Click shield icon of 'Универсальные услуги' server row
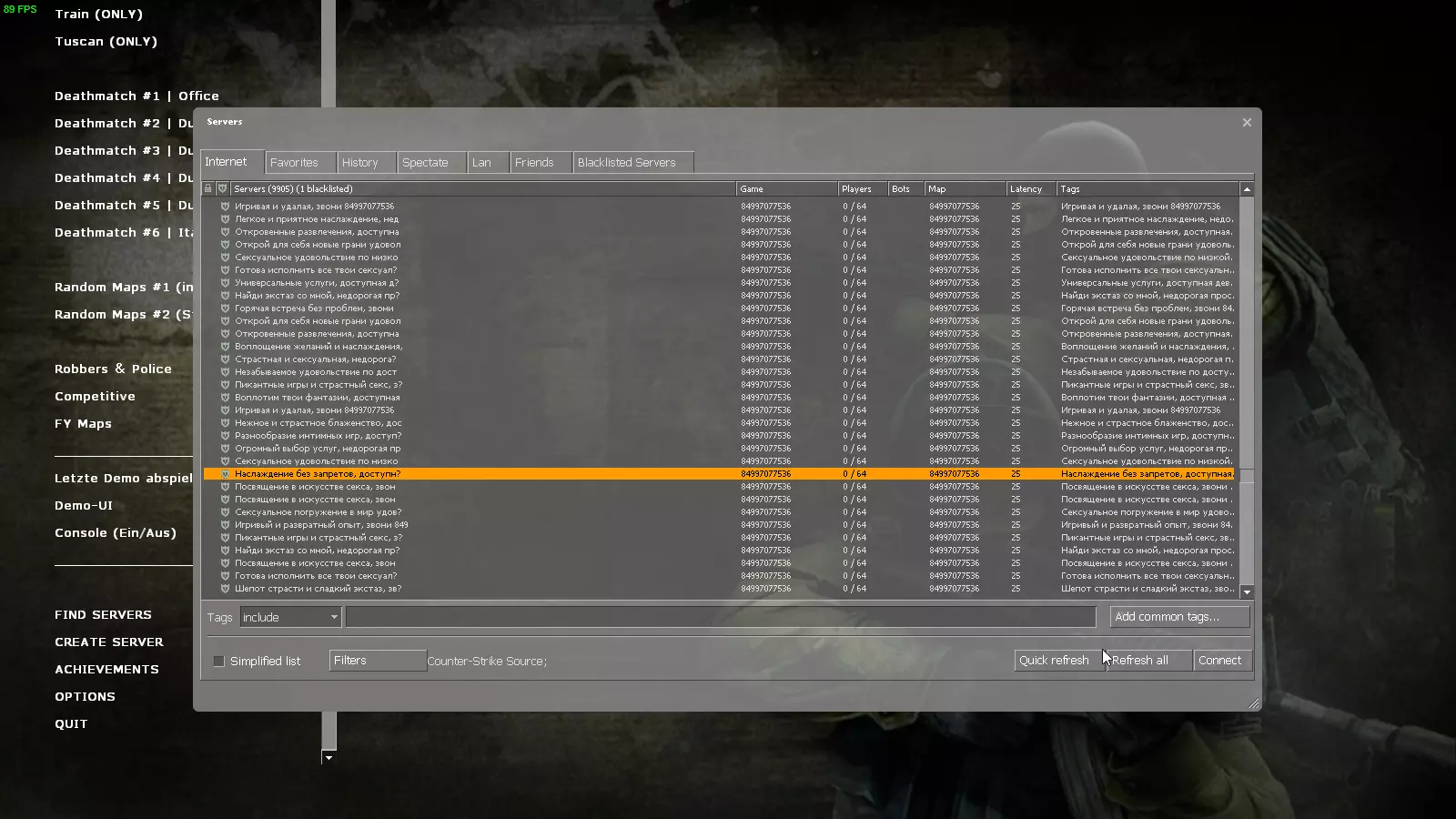Image resolution: width=1456 pixels, height=819 pixels. tap(225, 283)
